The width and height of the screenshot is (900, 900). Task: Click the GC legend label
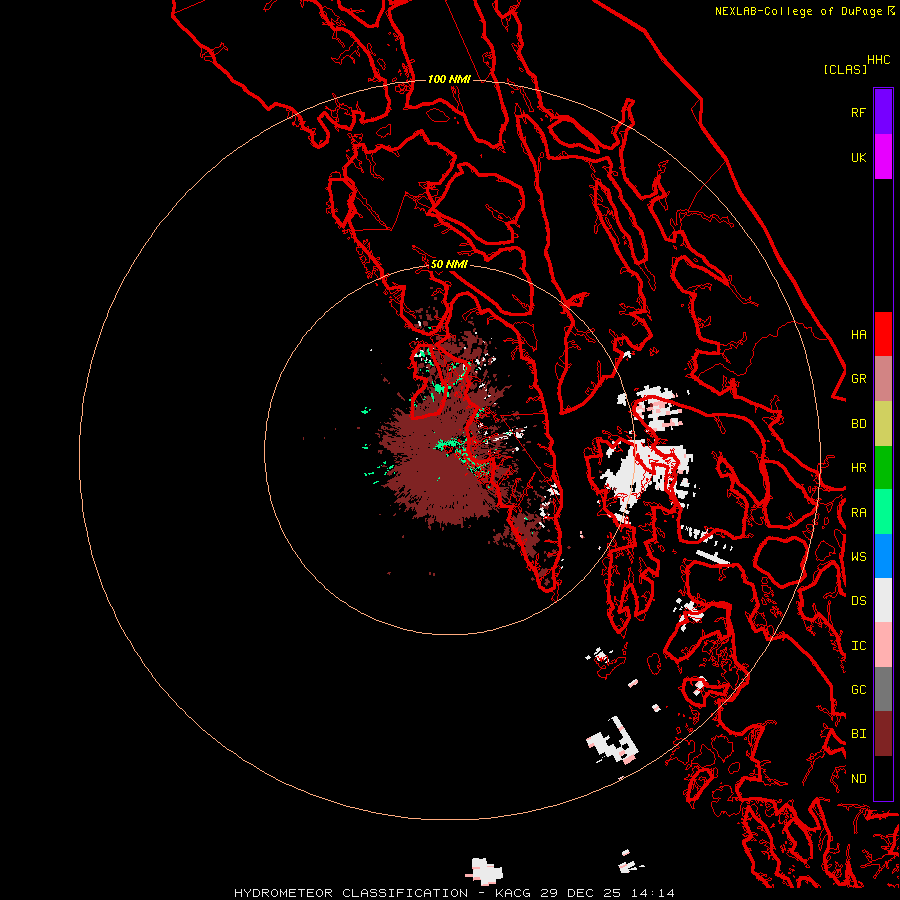(858, 690)
